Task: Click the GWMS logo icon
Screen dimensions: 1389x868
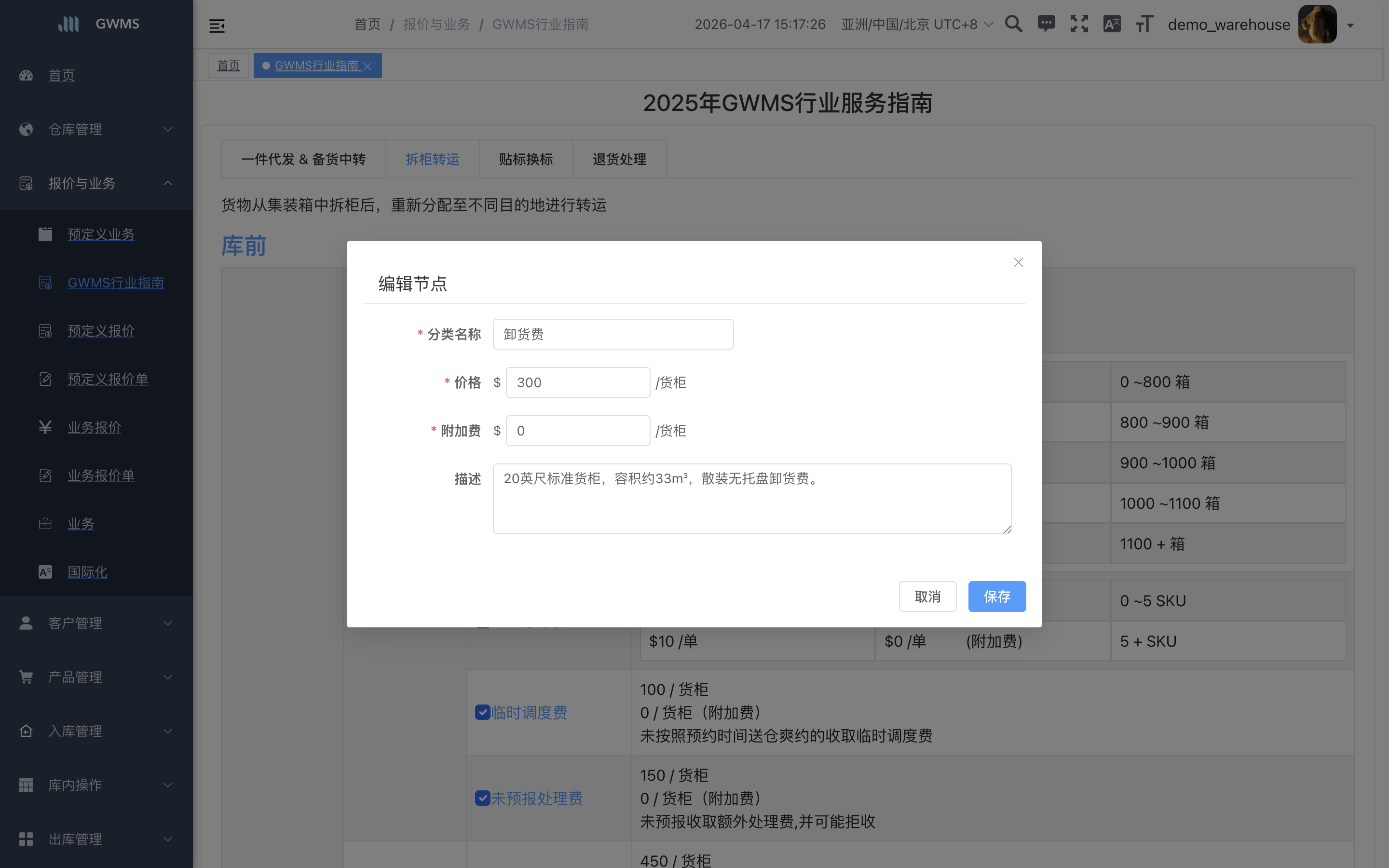Action: [x=68, y=24]
